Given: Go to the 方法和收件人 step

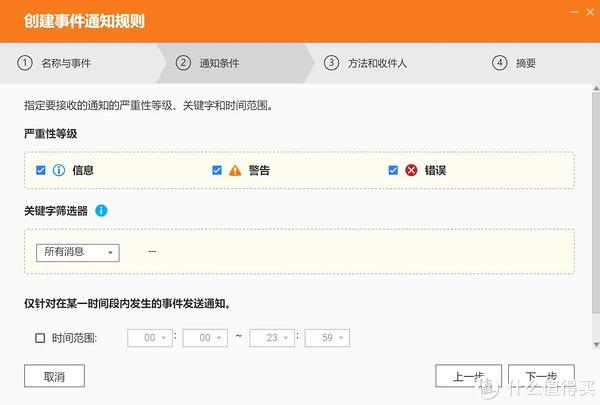Looking at the screenshot, I should pos(379,63).
